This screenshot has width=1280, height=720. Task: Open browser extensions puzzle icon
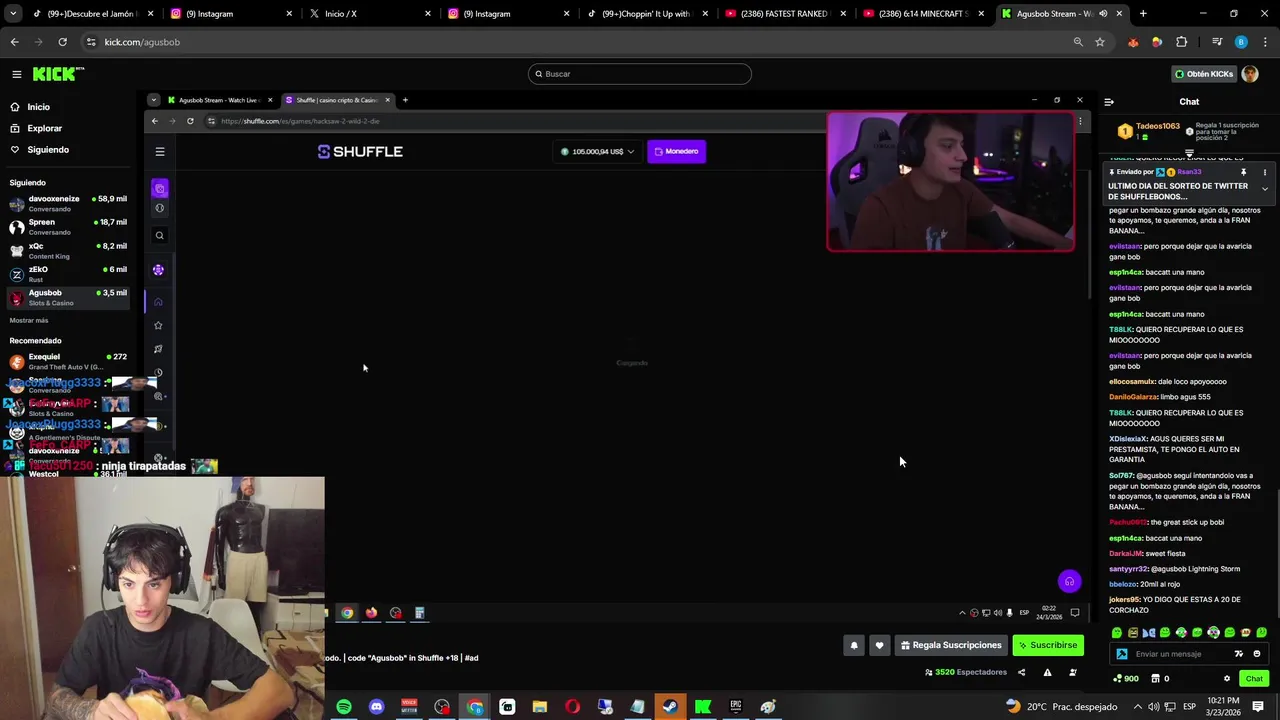click(1181, 42)
